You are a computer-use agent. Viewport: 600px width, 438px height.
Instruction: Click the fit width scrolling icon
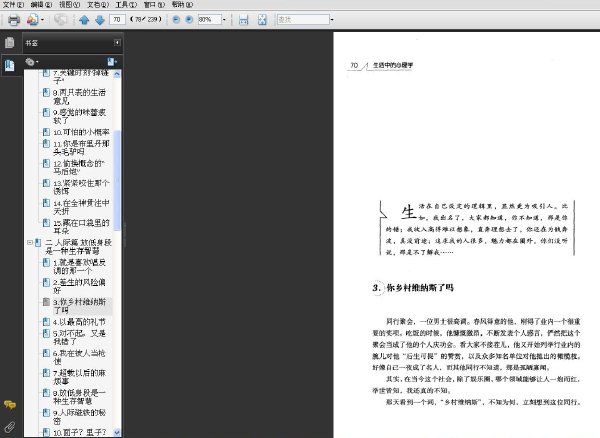[x=243, y=20]
